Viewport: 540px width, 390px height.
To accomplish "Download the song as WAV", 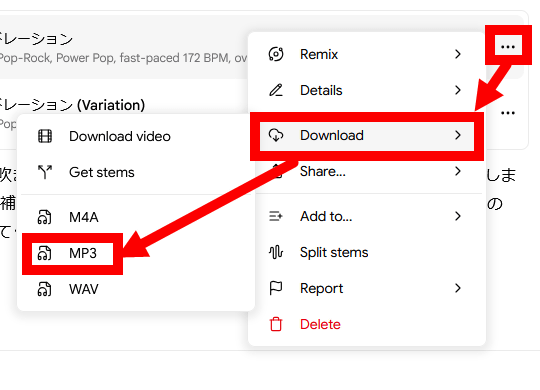I will point(136,289).
